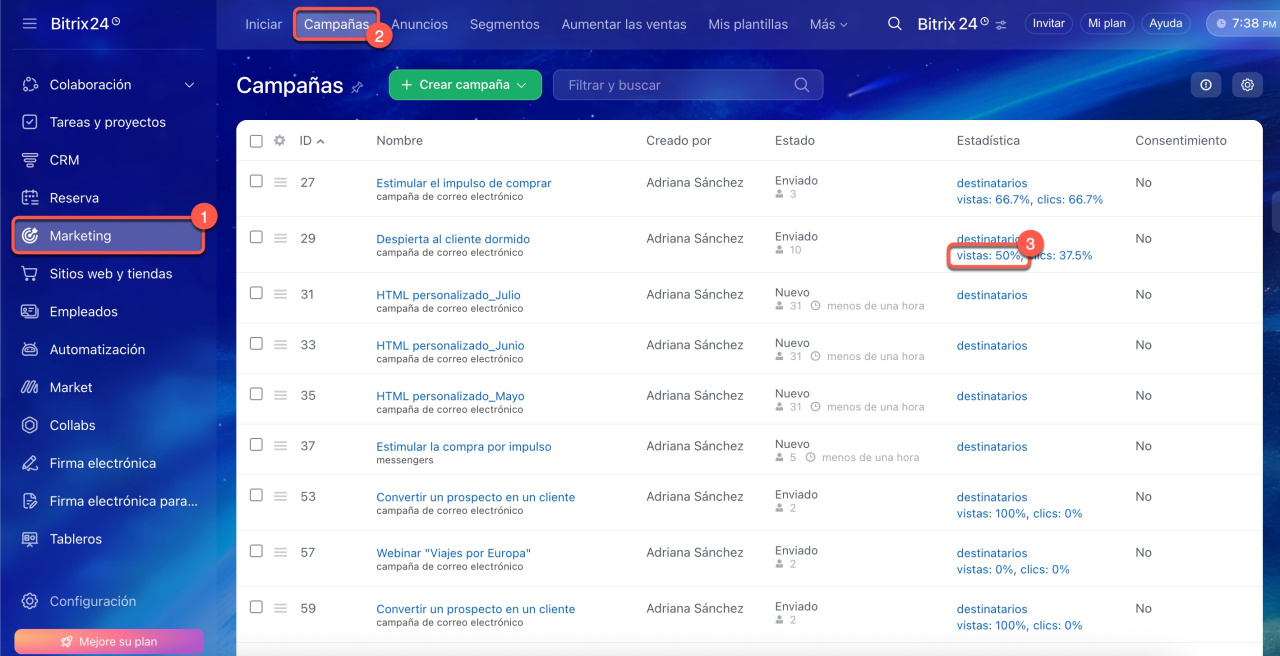Image resolution: width=1280 pixels, height=656 pixels.
Task: Go to the Mis plantillas tab
Action: point(747,24)
